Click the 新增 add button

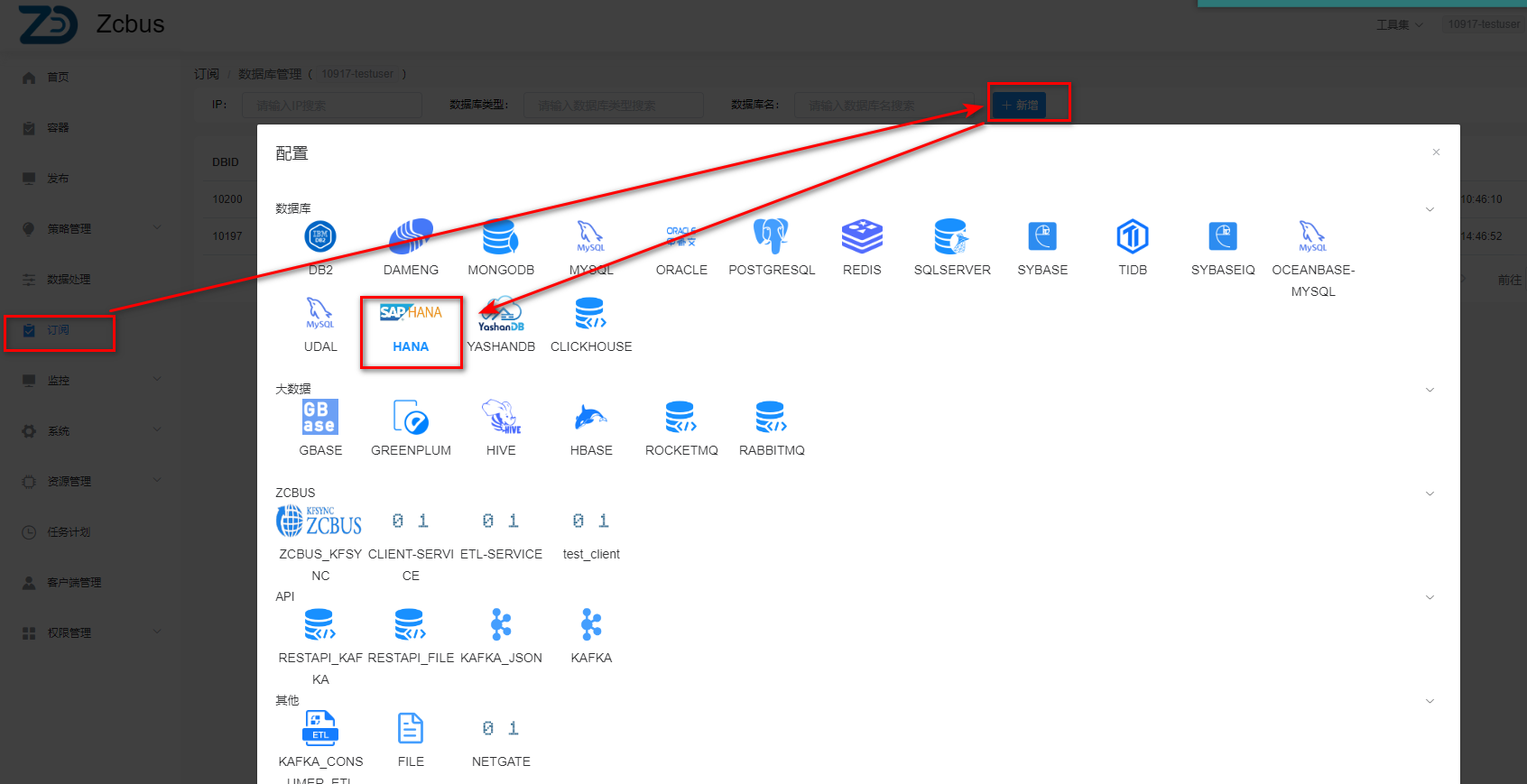coord(1019,106)
